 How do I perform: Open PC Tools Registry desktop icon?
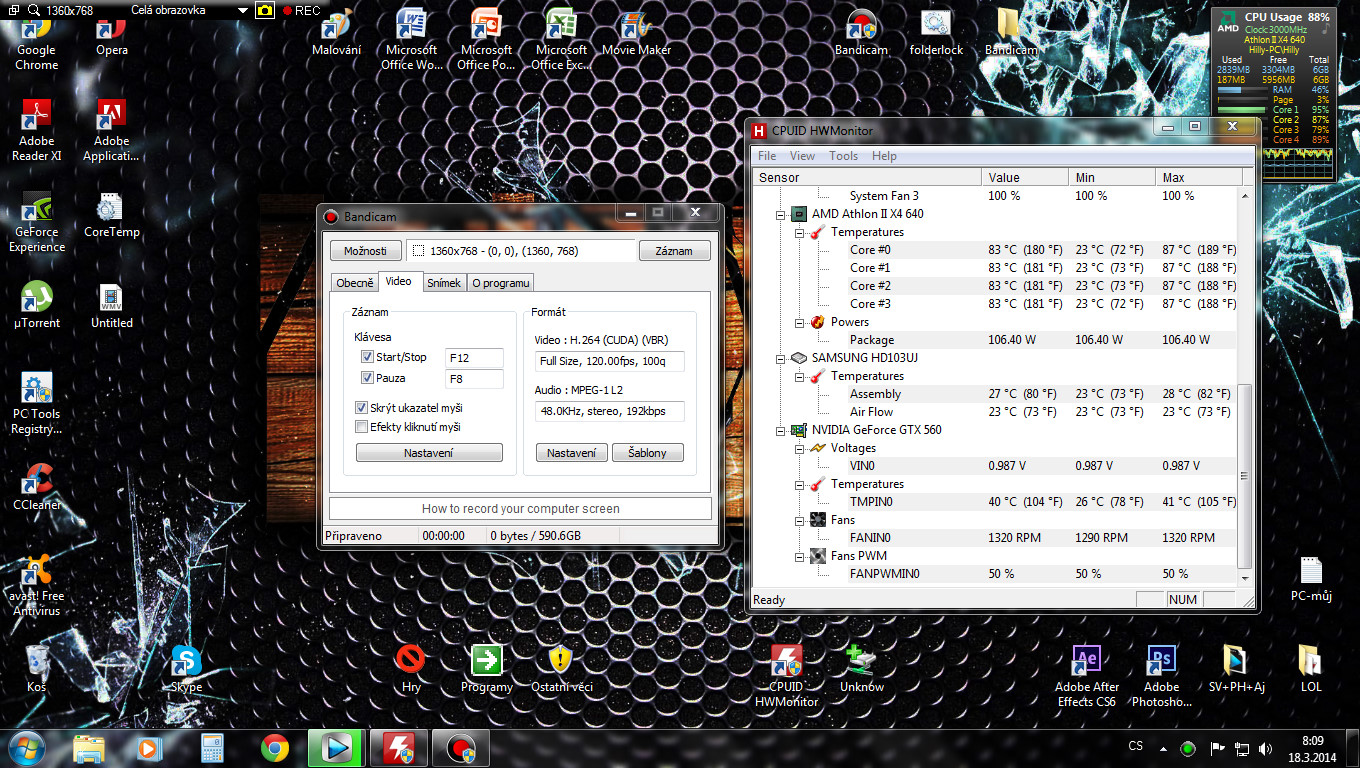coord(36,404)
